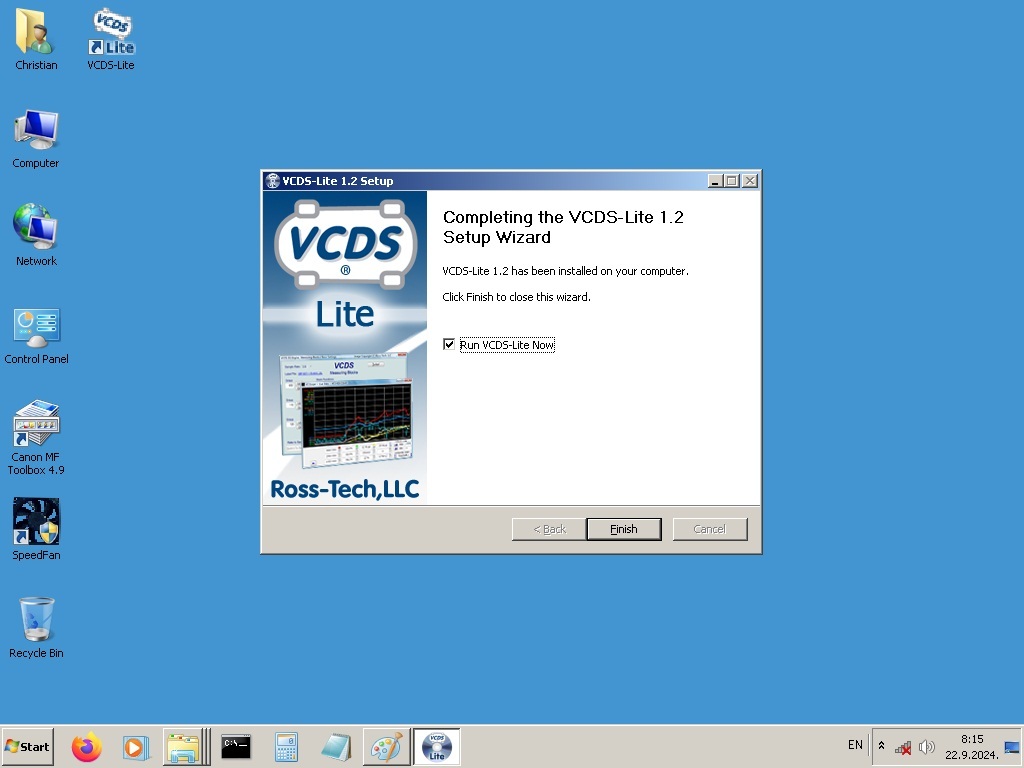Open the Notepad taskbar icon
Screen dimensions: 1024x768
336,747
